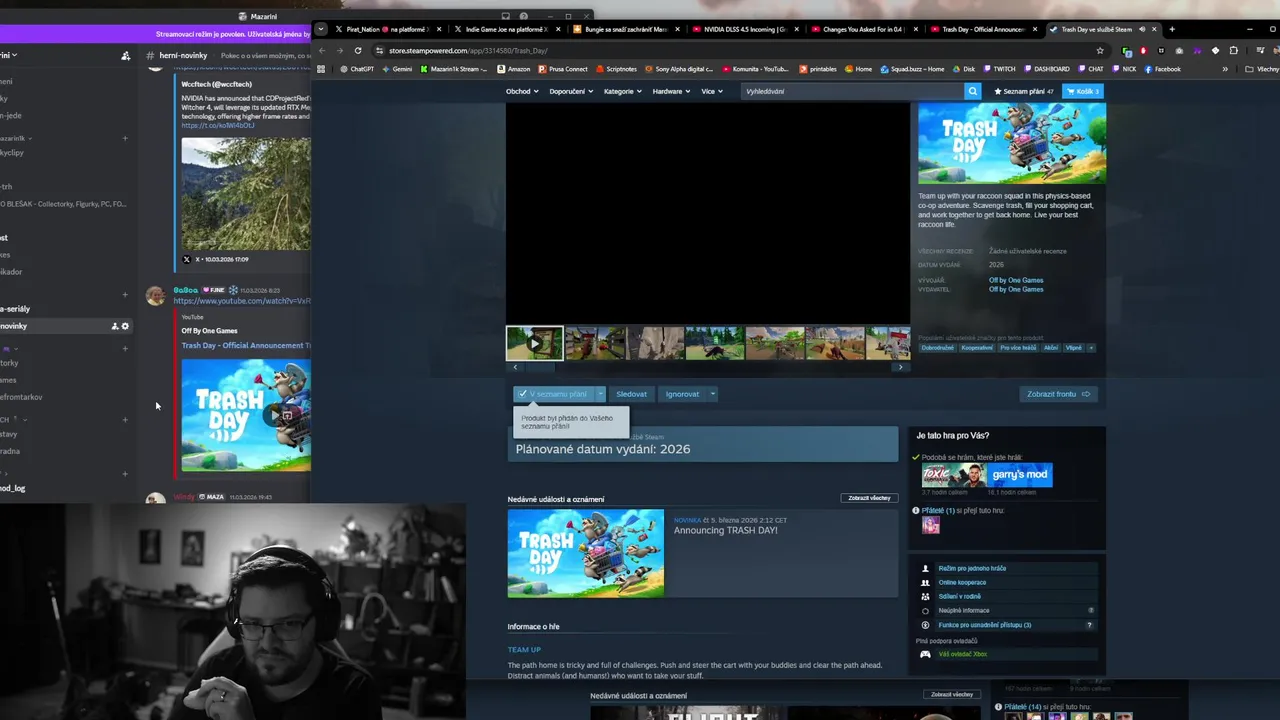Open the Disk bookmark
The width and height of the screenshot is (1280, 720).
[x=963, y=69]
